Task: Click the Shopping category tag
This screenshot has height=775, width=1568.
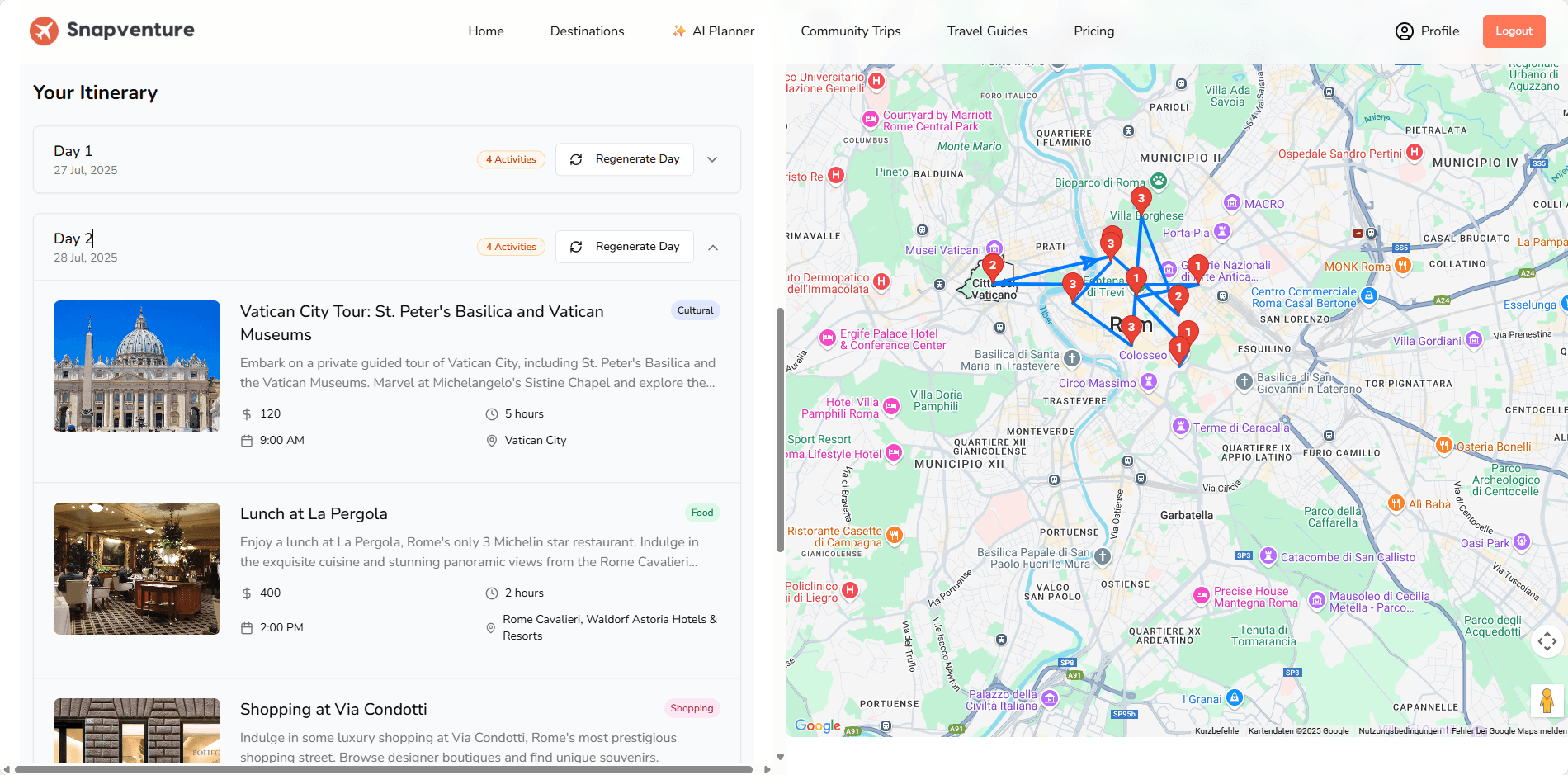Action: coord(692,708)
